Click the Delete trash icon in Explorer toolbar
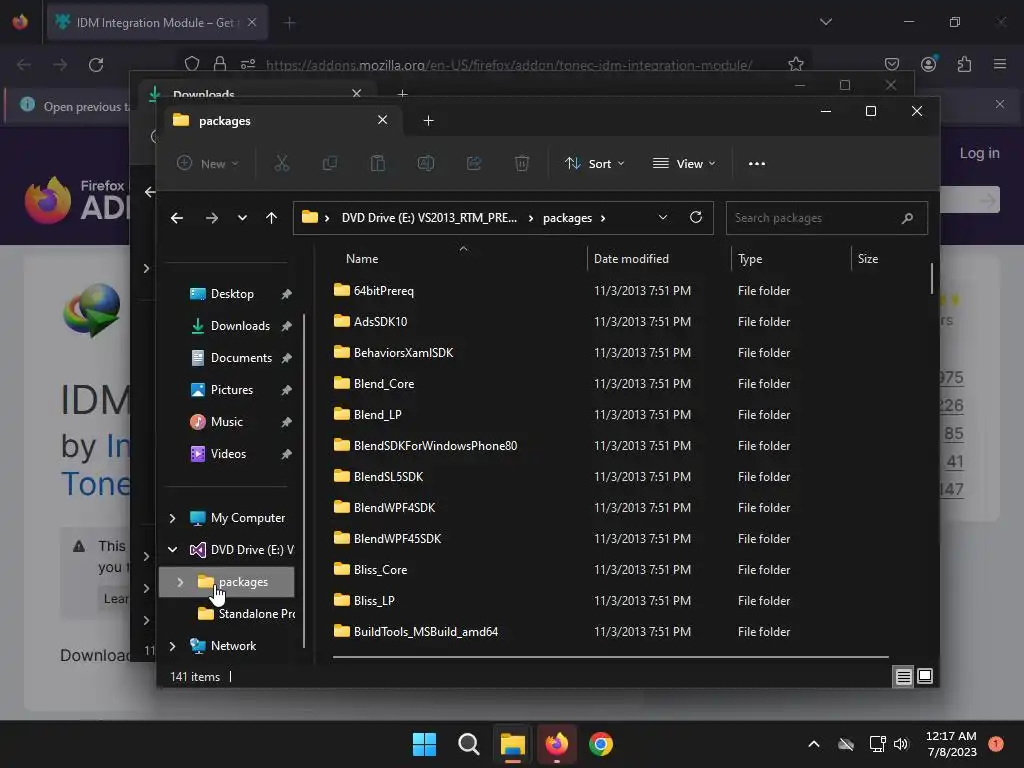This screenshot has height=768, width=1024. [x=521, y=163]
